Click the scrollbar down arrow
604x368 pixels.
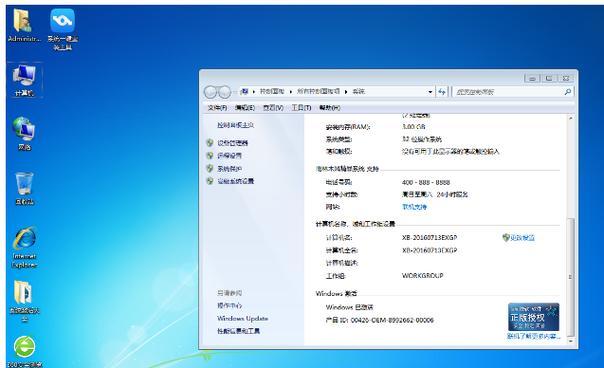(x=571, y=341)
